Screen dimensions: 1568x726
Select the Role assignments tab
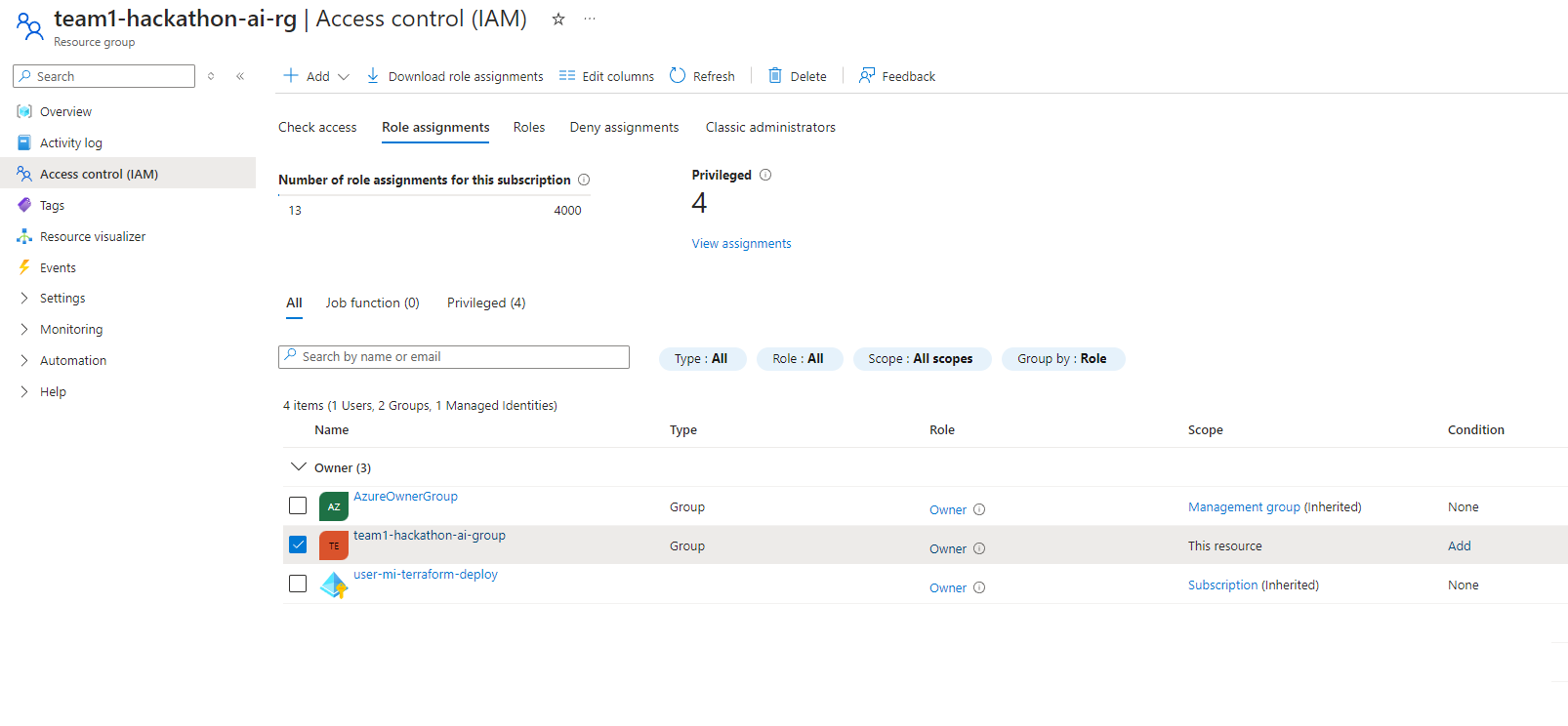(435, 127)
